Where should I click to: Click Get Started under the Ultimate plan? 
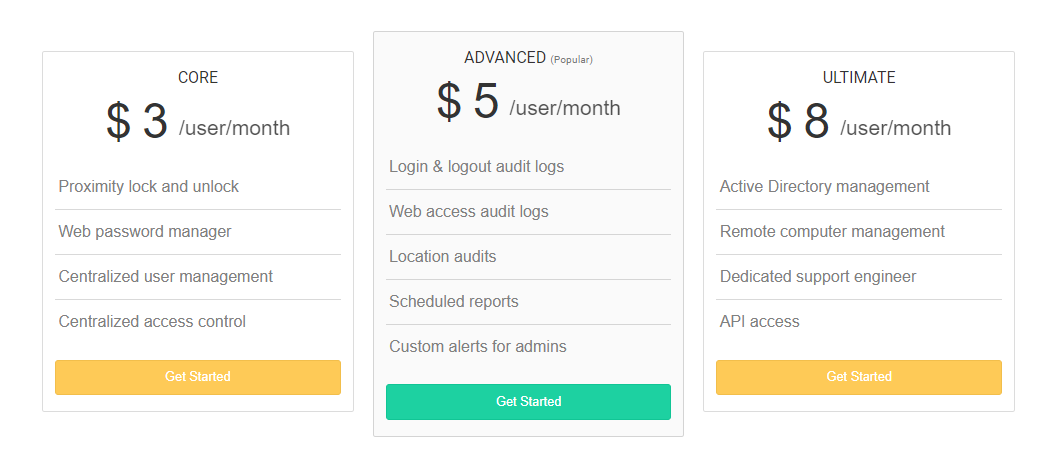pos(859,377)
